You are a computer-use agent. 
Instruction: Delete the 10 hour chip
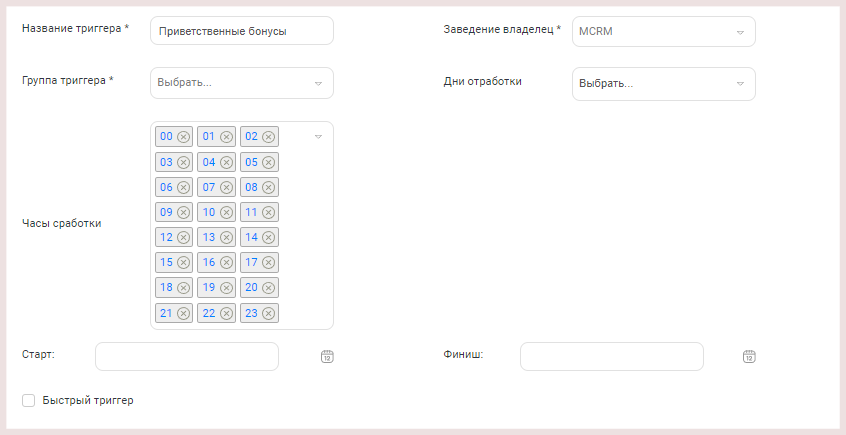pos(226,213)
